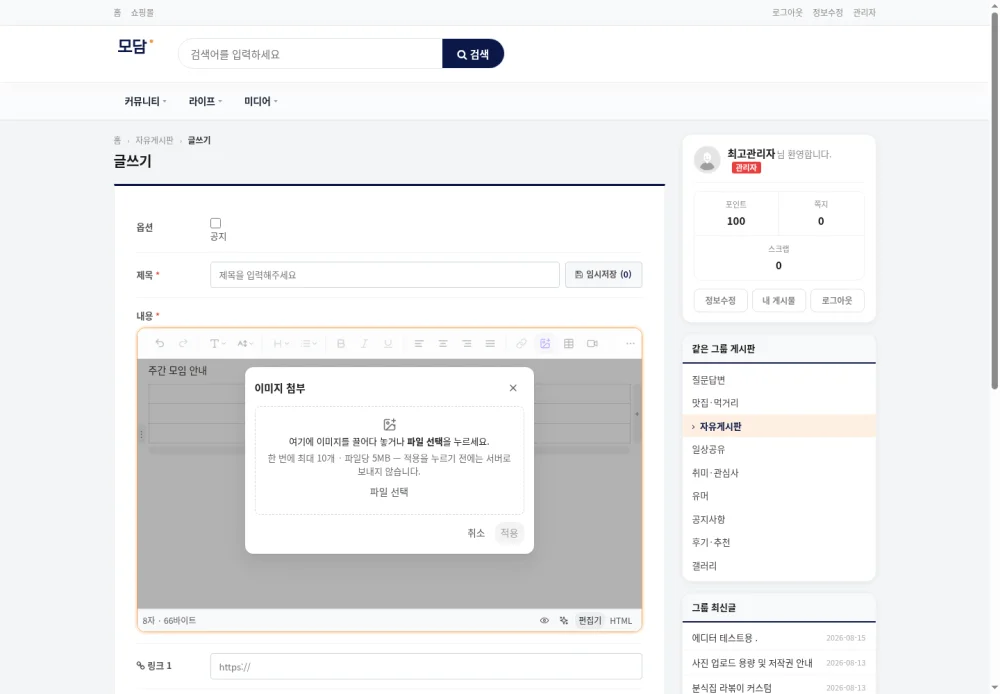Insert a video from the editor toolbar
Viewport: 1000px width, 694px height.
pyautogui.click(x=592, y=344)
